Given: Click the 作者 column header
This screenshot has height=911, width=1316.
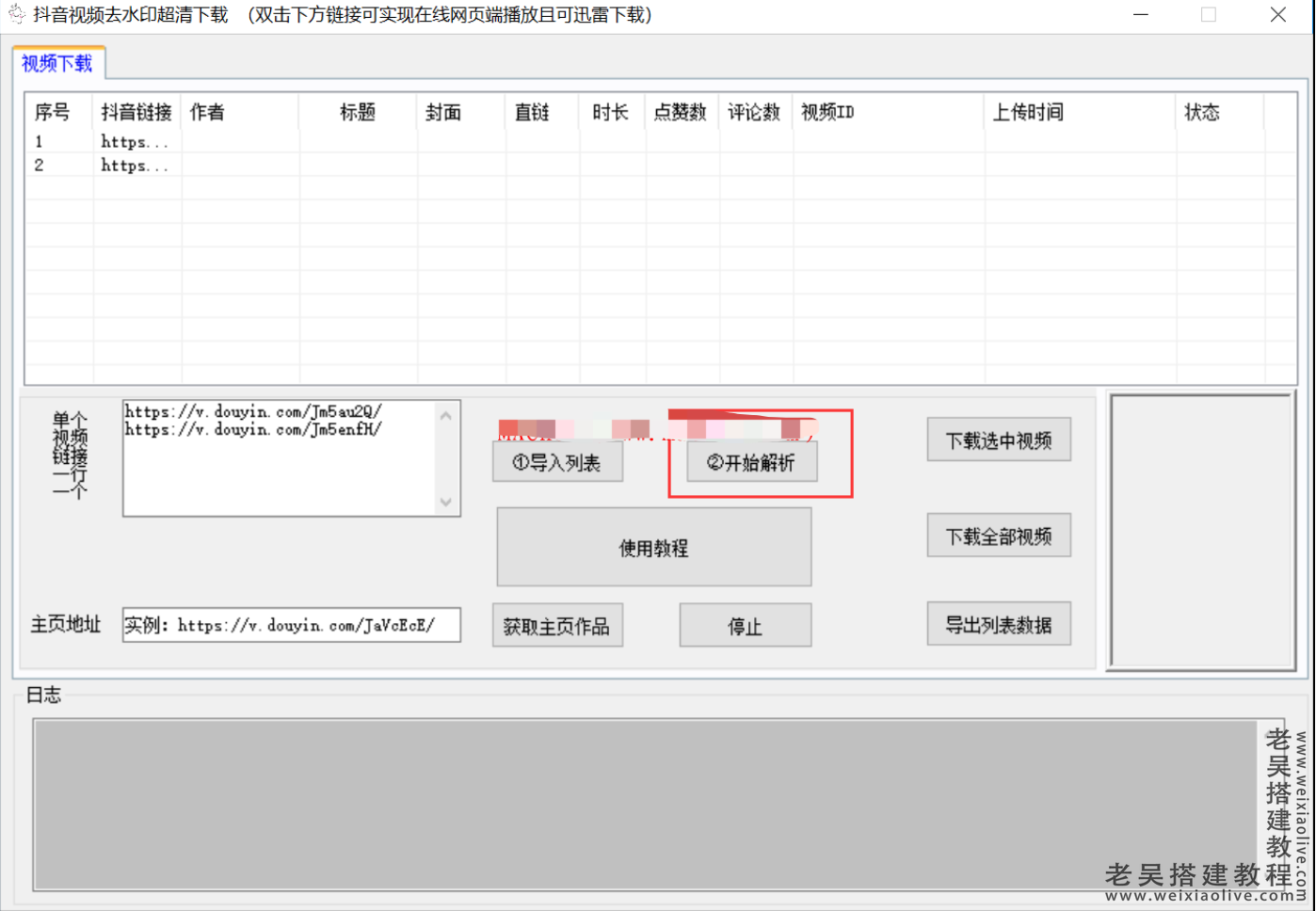Looking at the screenshot, I should (240, 112).
